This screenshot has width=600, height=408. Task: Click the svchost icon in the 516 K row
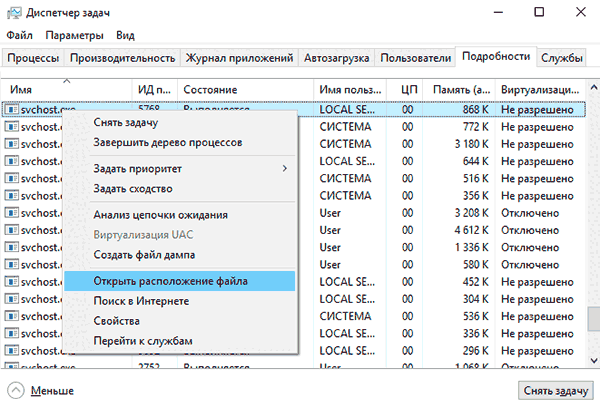(x=12, y=178)
